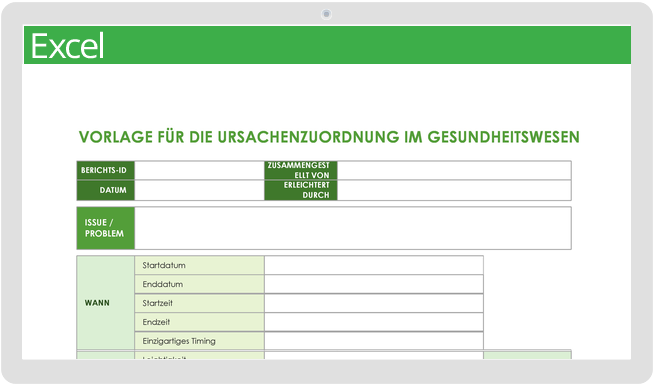Click the webcam dot on monitor bezel
654x385 pixels.
[327, 14]
